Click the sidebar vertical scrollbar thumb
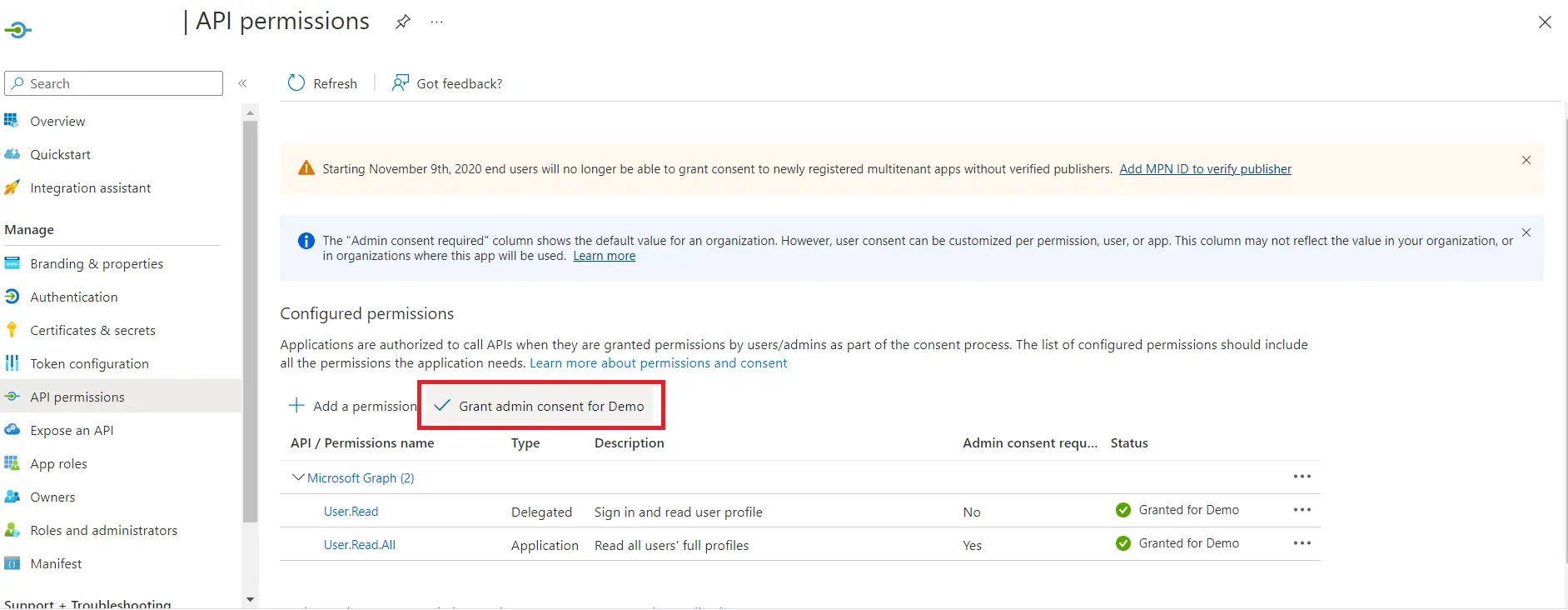This screenshot has width=1568, height=610. point(250,322)
